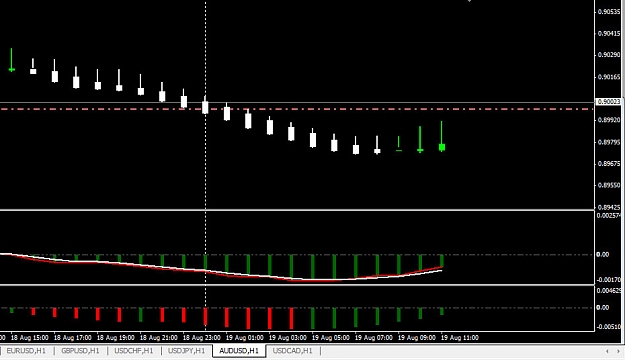Click the 18 Aug 17:00 time label

73,338
